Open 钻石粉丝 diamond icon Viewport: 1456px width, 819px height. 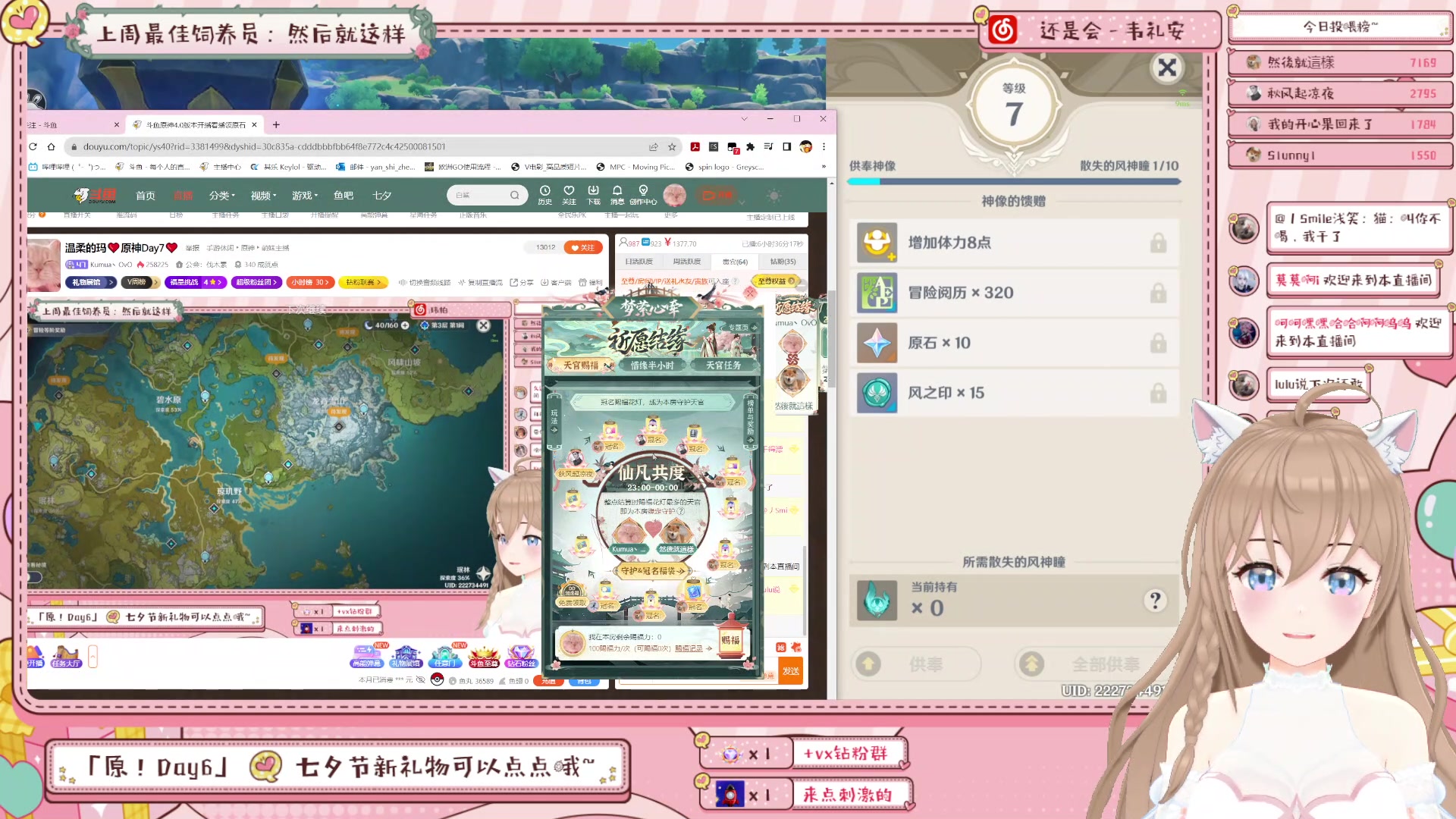[521, 656]
